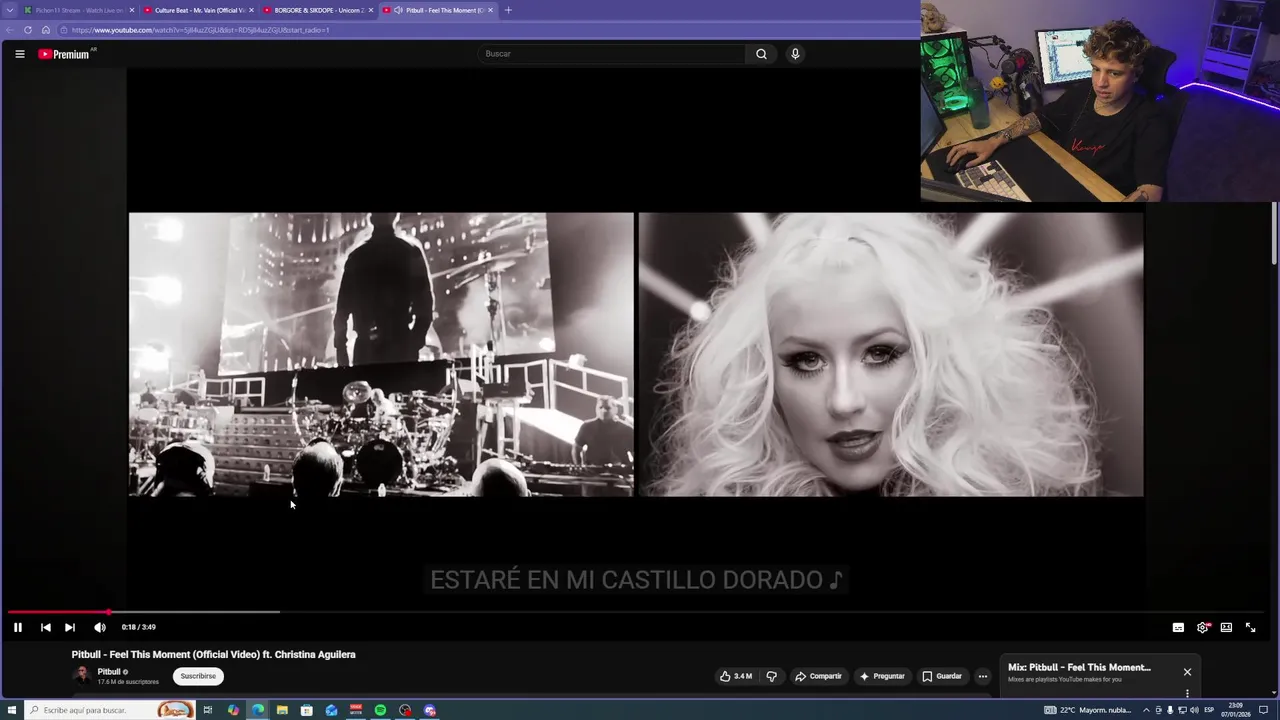This screenshot has height=720, width=1280.
Task: Click the Compartir button
Action: (x=818, y=676)
